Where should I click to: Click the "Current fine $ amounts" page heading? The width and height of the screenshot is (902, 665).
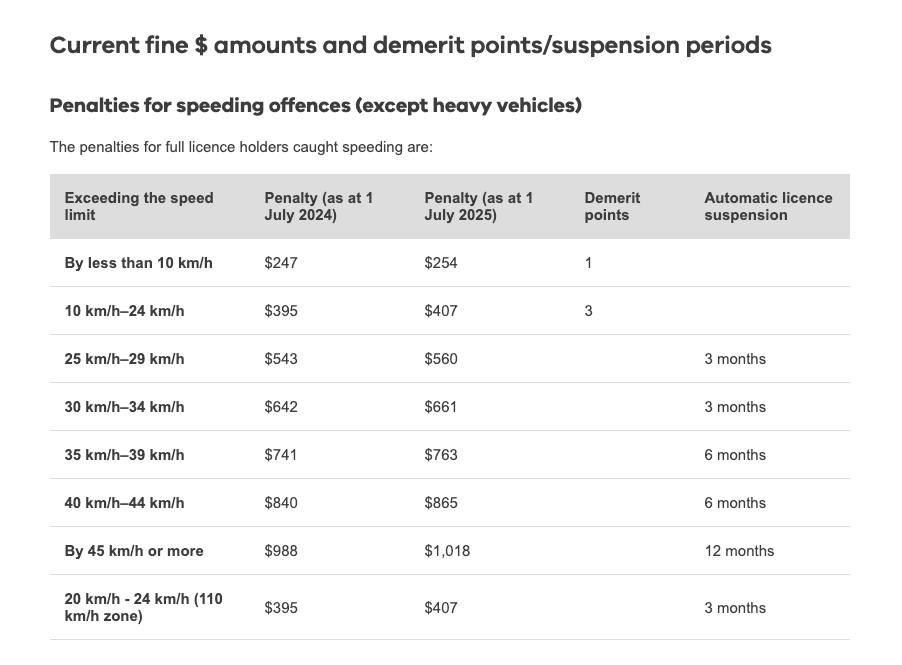click(x=410, y=46)
